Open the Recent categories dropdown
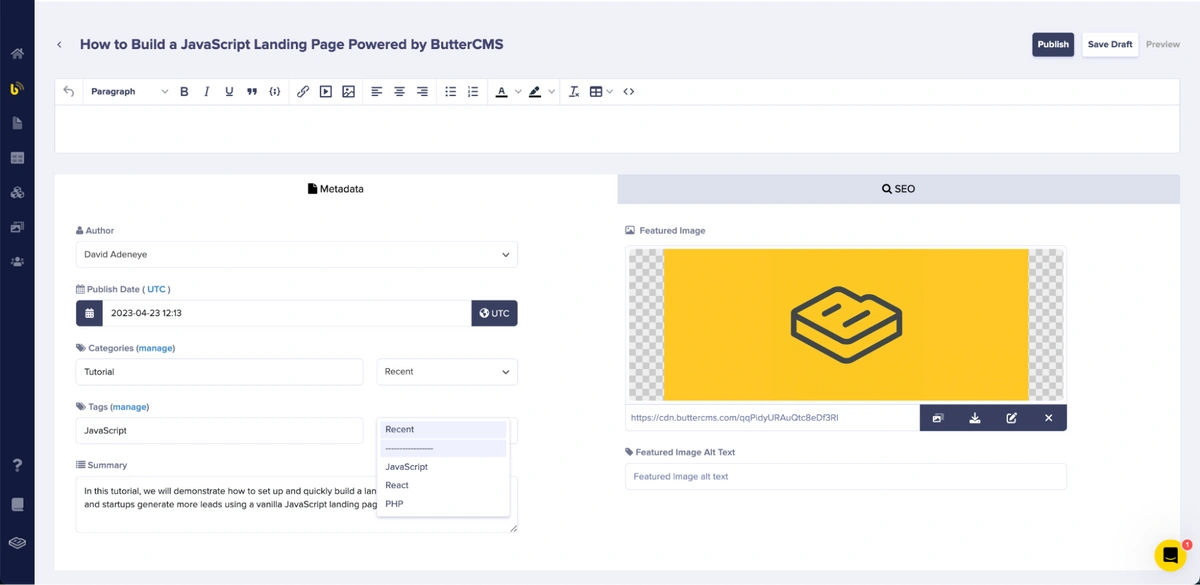This screenshot has height=585, width=1200. coord(447,372)
